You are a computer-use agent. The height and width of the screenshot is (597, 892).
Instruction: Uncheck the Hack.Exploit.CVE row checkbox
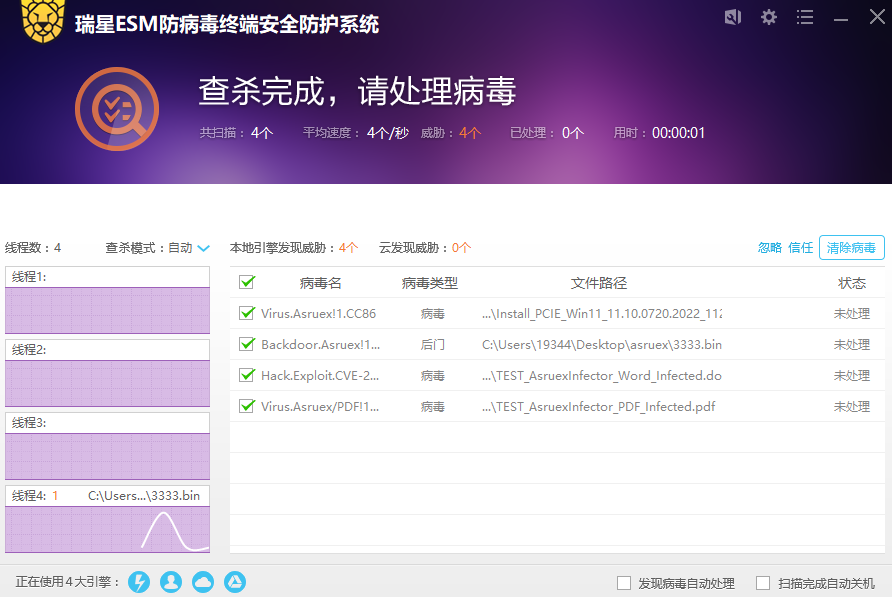coord(247,375)
